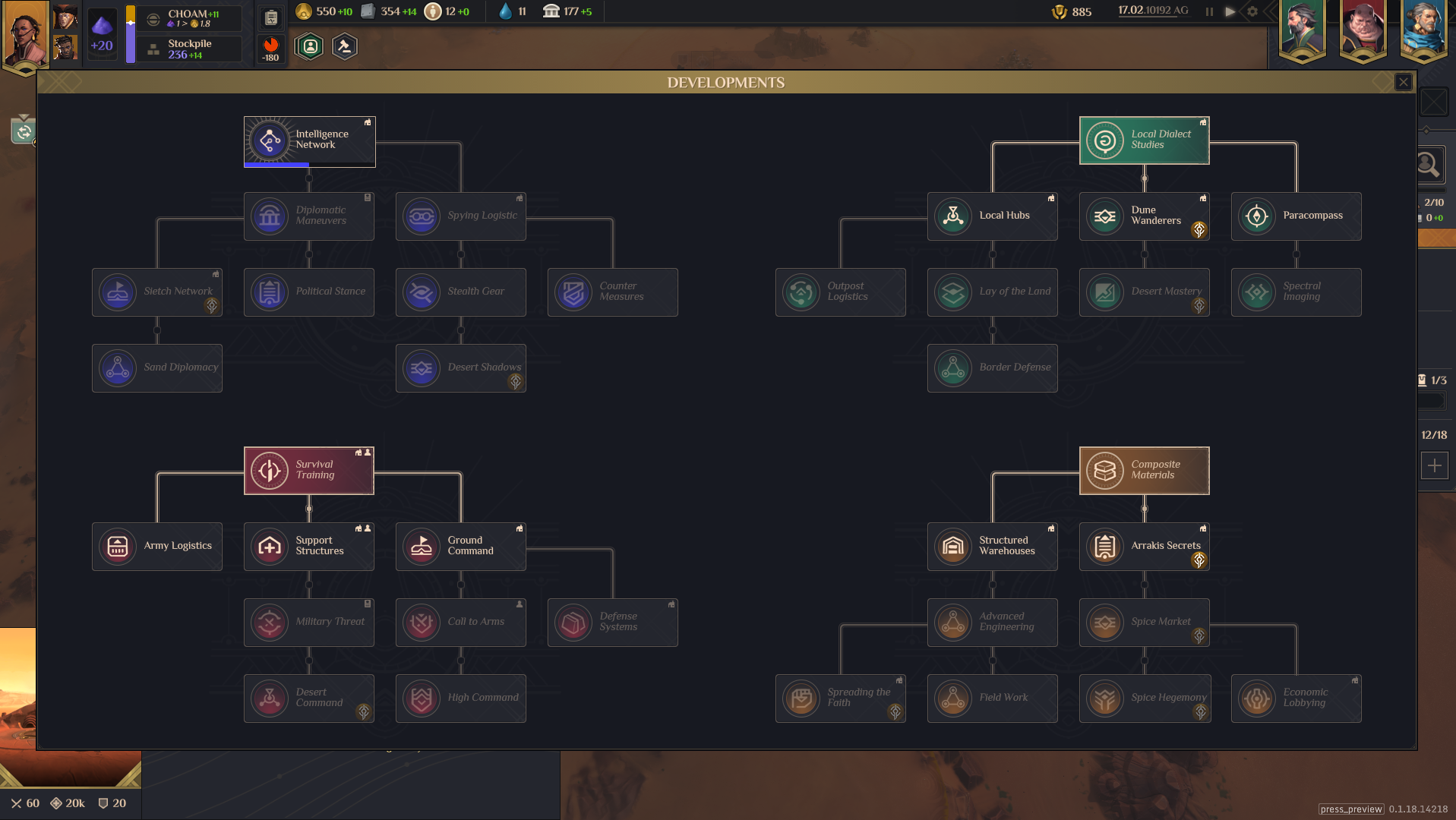Click the plascrete resource counter 354
Image resolution: width=1456 pixels, height=820 pixels.
(389, 11)
